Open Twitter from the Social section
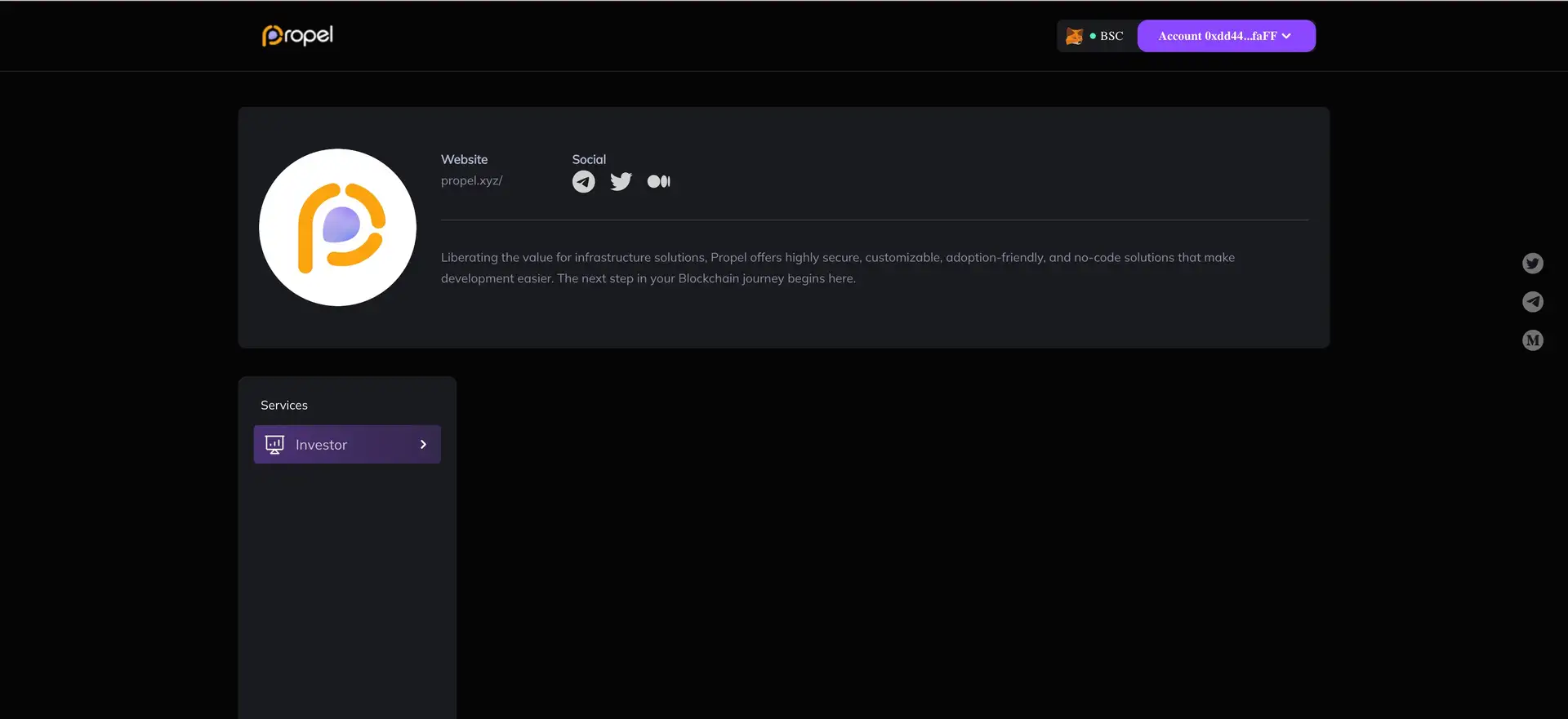The image size is (1568, 719). (621, 181)
